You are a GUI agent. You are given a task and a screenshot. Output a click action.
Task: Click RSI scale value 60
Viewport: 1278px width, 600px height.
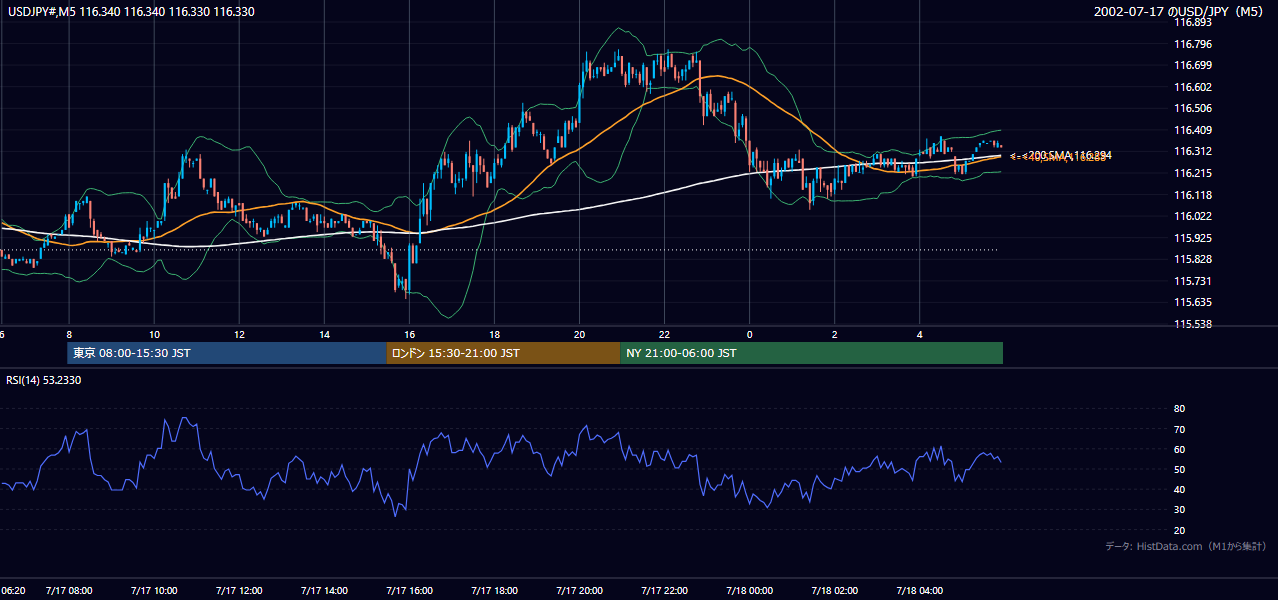(x=1179, y=449)
